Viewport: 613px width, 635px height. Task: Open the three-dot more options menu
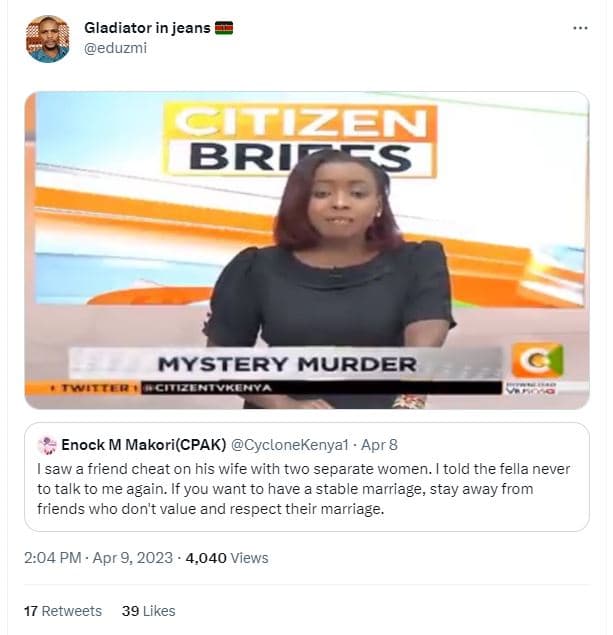[x=580, y=28]
